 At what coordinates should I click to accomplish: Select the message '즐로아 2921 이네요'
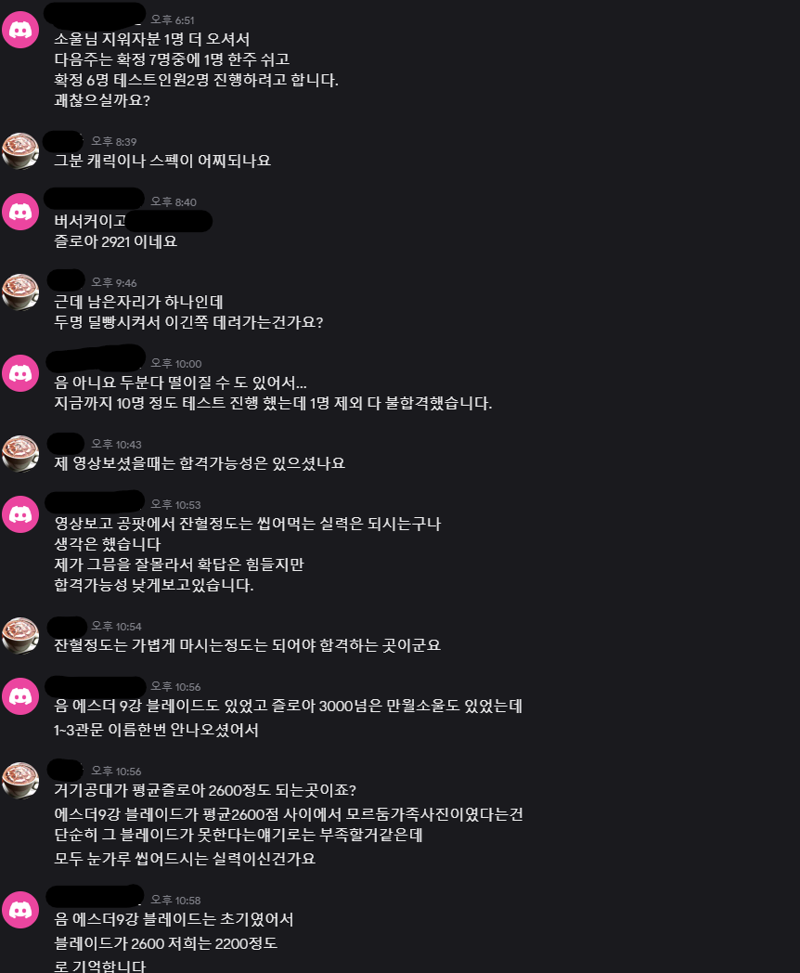tap(115, 241)
